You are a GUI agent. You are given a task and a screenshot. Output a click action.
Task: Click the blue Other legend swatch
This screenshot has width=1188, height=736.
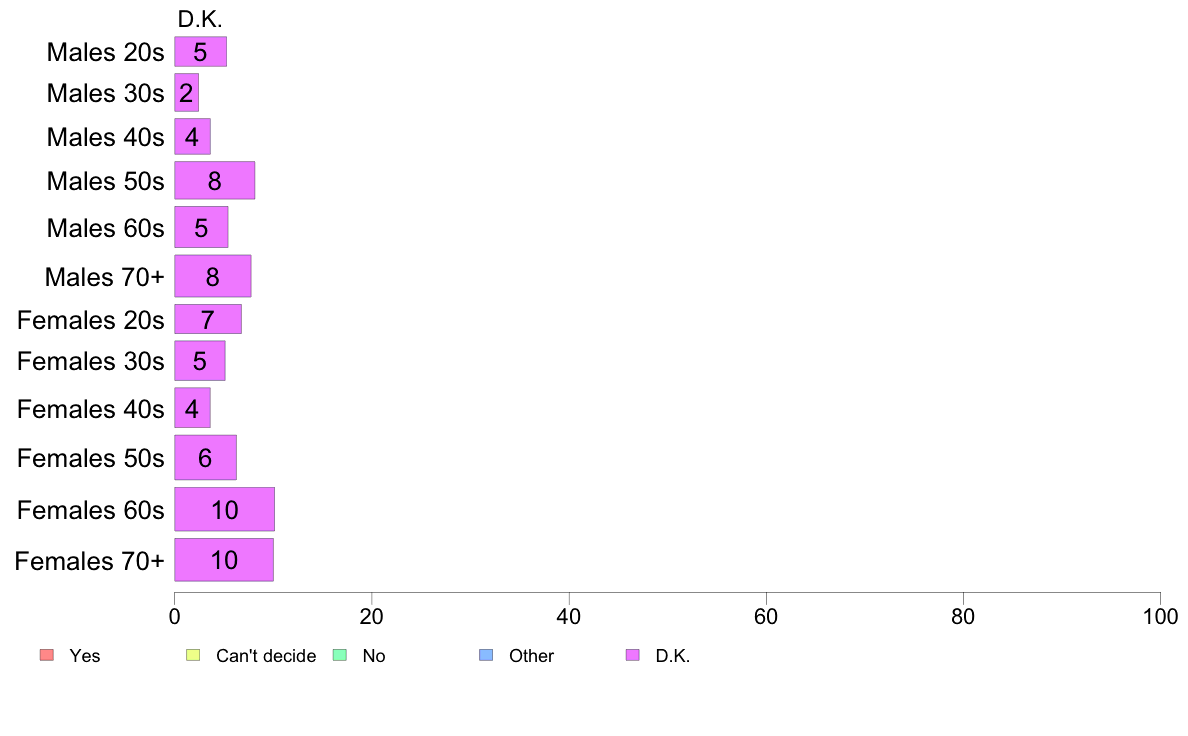486,655
